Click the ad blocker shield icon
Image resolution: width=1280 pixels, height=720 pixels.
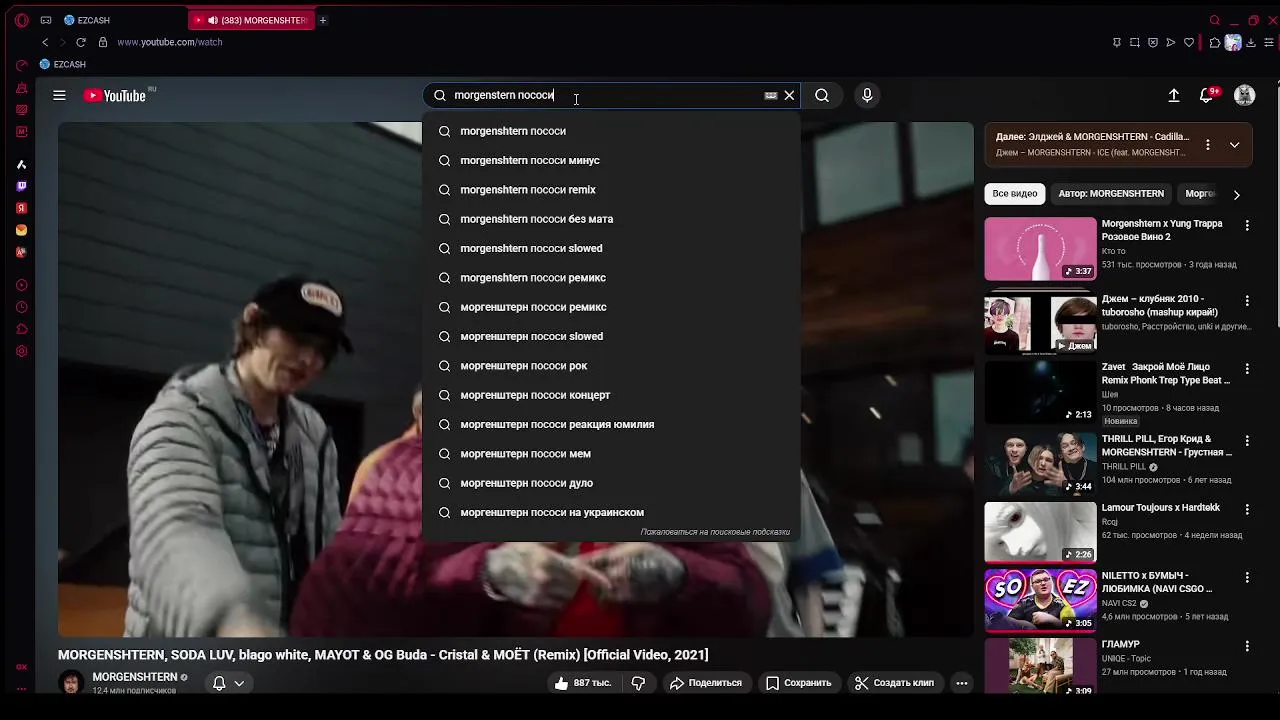click(1153, 42)
